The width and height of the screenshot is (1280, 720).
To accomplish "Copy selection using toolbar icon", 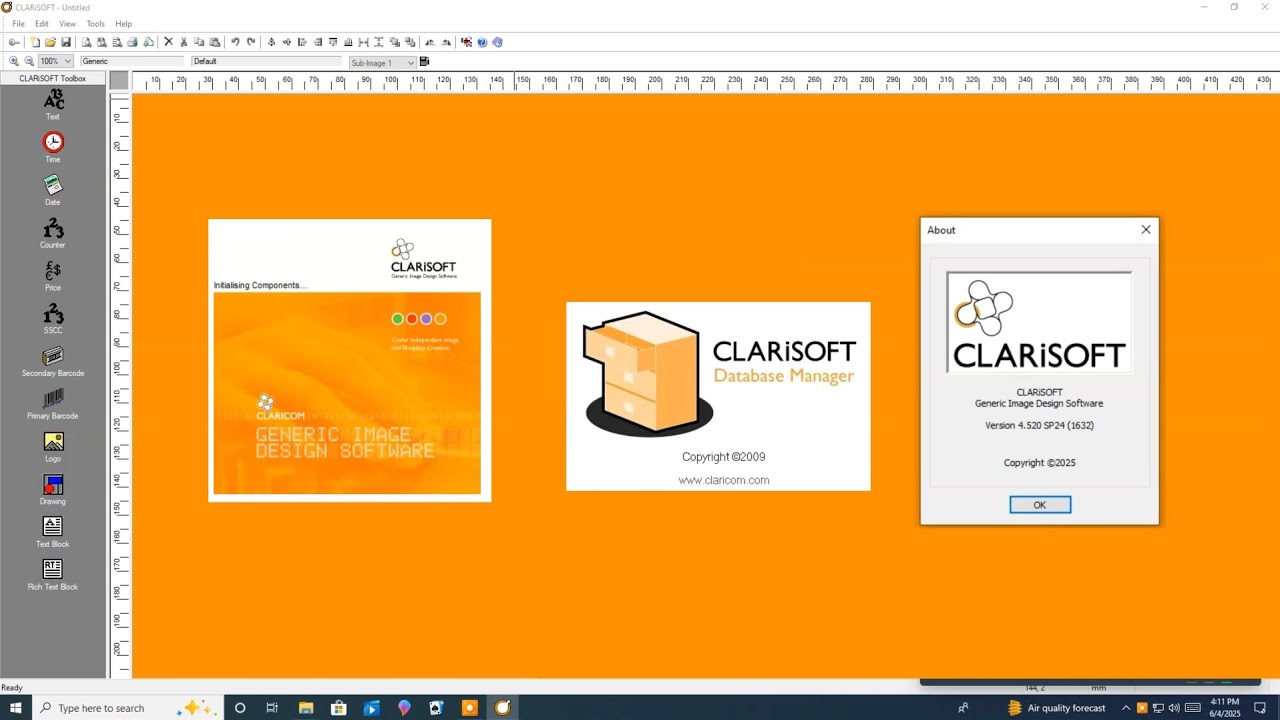I will click(x=199, y=42).
